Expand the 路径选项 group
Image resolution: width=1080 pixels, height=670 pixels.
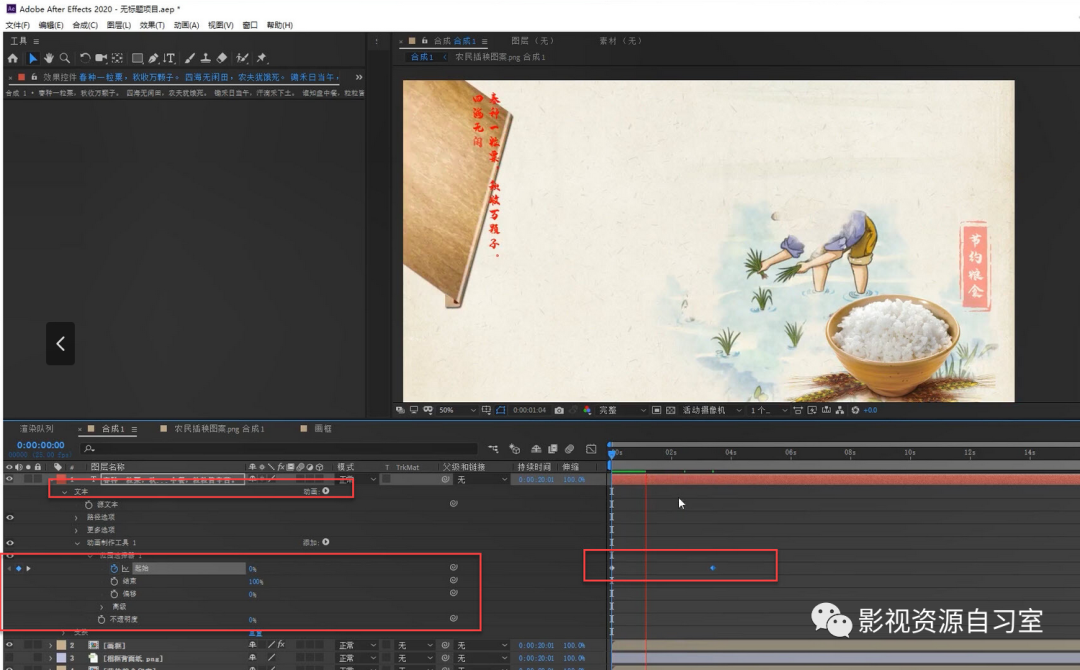click(76, 517)
